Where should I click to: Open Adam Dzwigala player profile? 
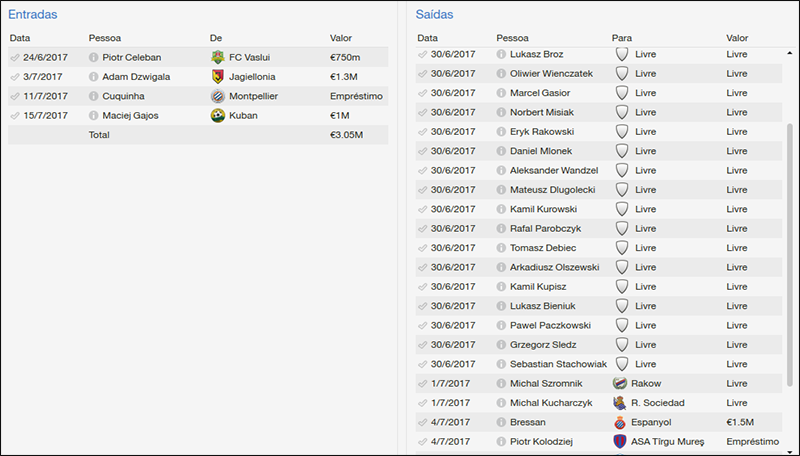138,76
